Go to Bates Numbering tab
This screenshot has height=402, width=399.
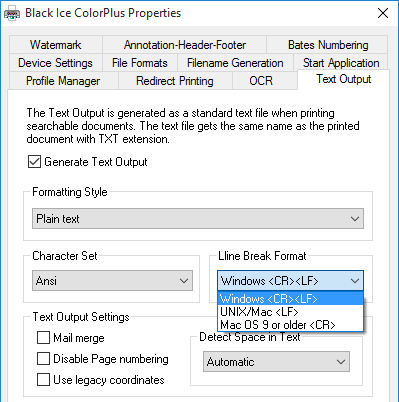(x=328, y=45)
